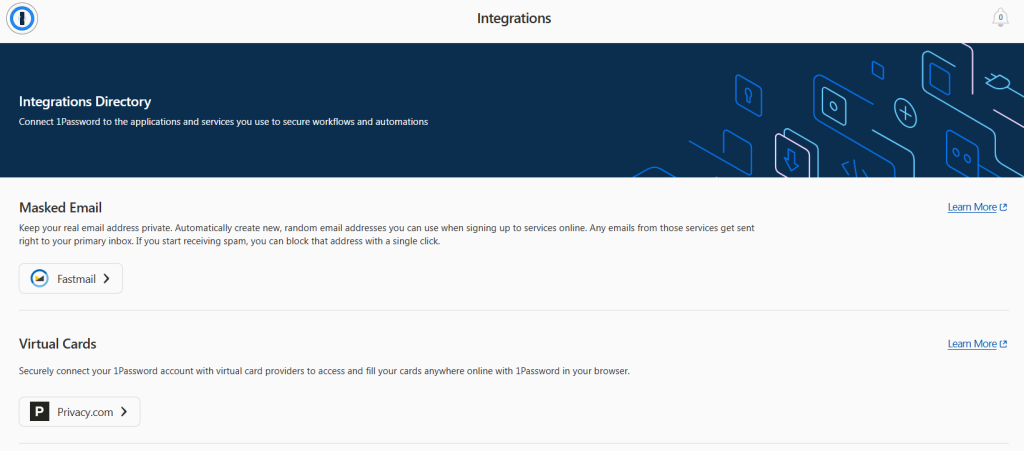Image resolution: width=1024 pixels, height=451 pixels.
Task: Click the Virtual Cards description text
Action: [x=324, y=371]
